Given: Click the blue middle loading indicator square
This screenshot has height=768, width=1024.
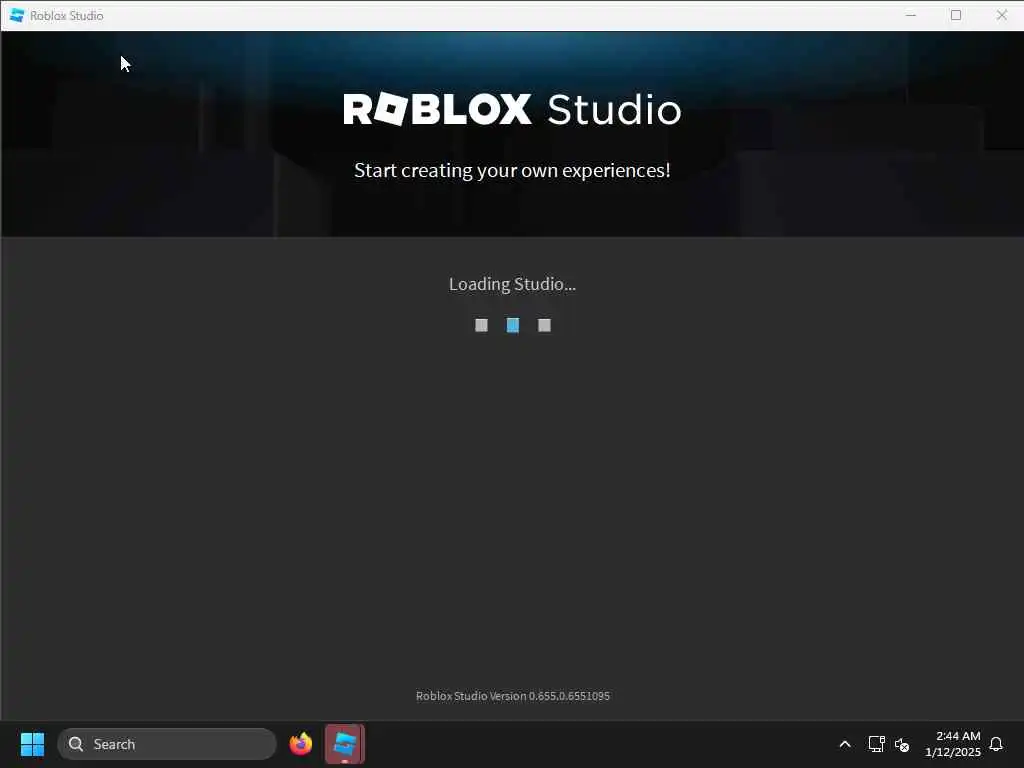Looking at the screenshot, I should (513, 325).
